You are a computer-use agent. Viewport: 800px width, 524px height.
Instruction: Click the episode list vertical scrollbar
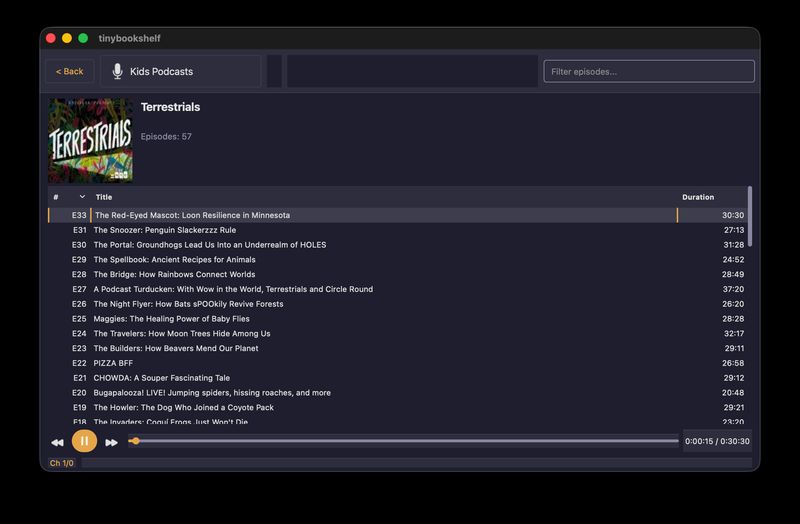pyautogui.click(x=749, y=217)
